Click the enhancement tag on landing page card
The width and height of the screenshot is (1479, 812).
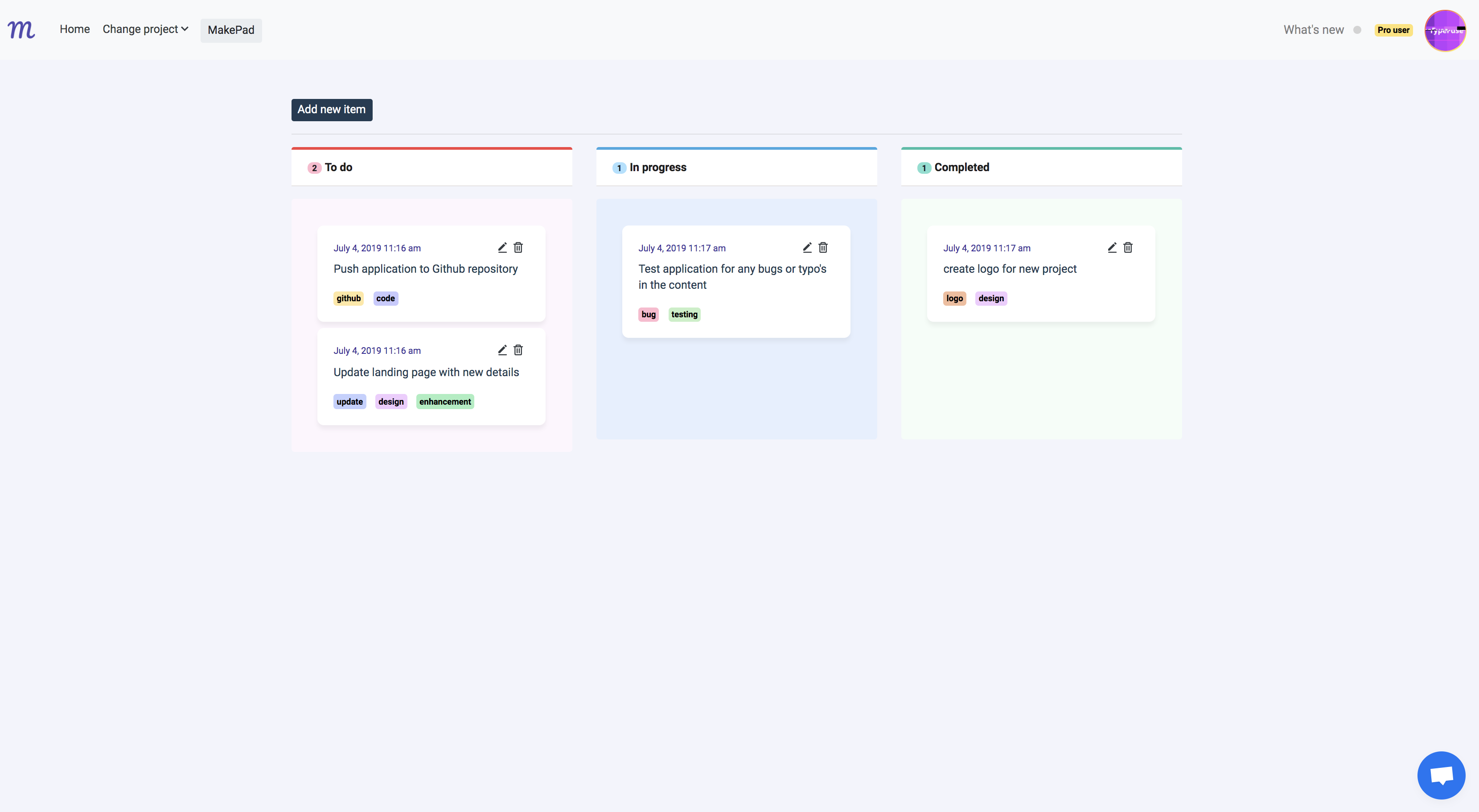tap(444, 402)
